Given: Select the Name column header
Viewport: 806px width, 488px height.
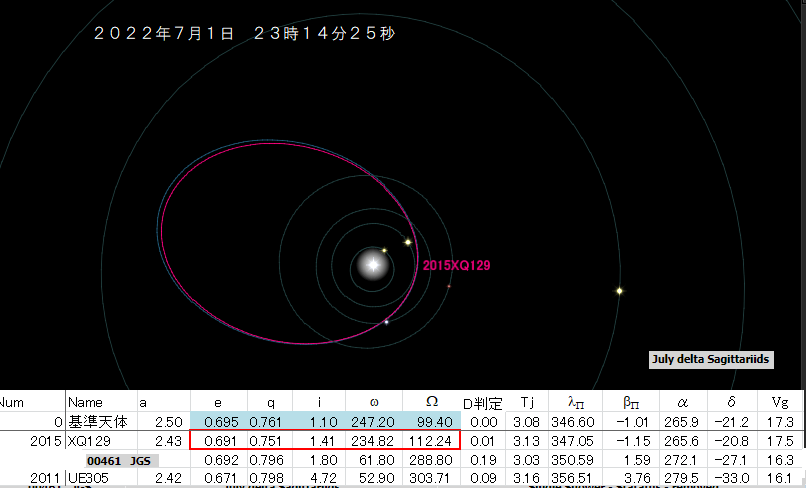Looking at the screenshot, I should point(85,402).
